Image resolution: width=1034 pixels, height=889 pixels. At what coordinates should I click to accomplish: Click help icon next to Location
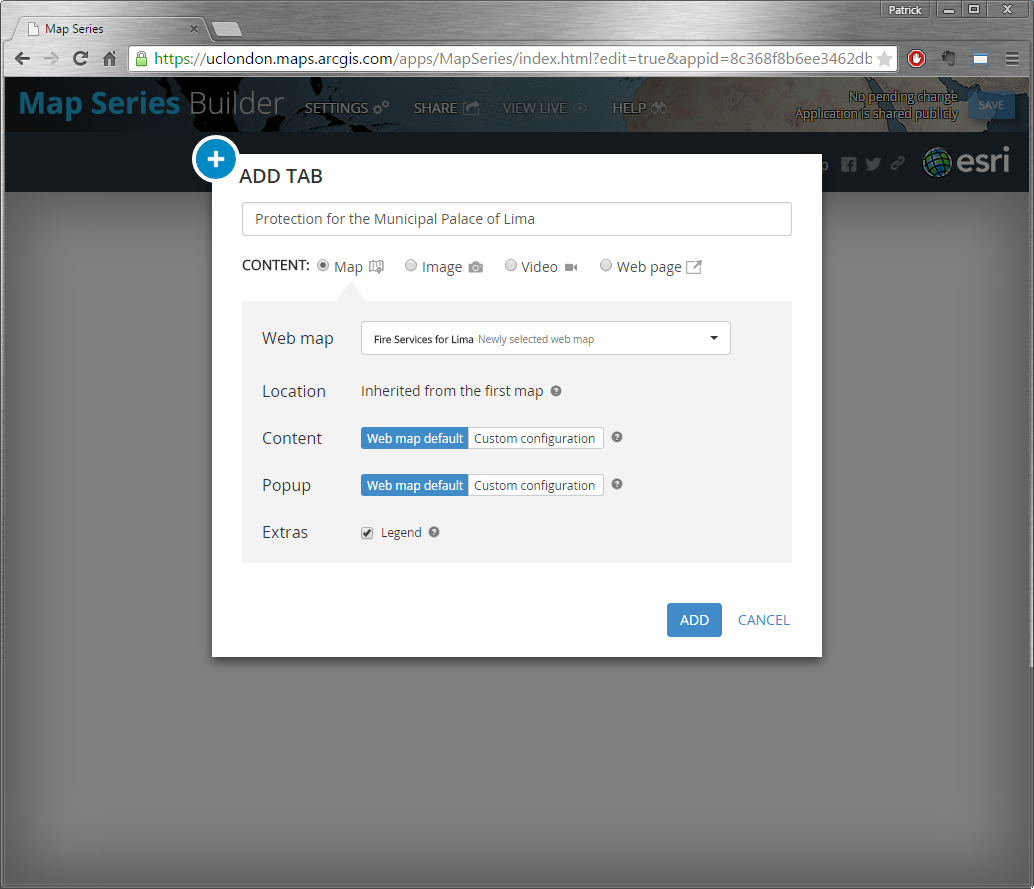556,391
